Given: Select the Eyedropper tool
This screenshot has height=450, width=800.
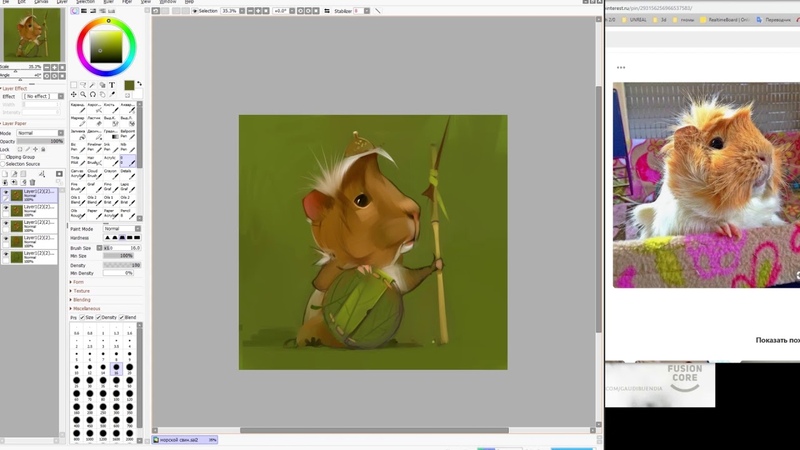Looking at the screenshot, I should tap(112, 94).
